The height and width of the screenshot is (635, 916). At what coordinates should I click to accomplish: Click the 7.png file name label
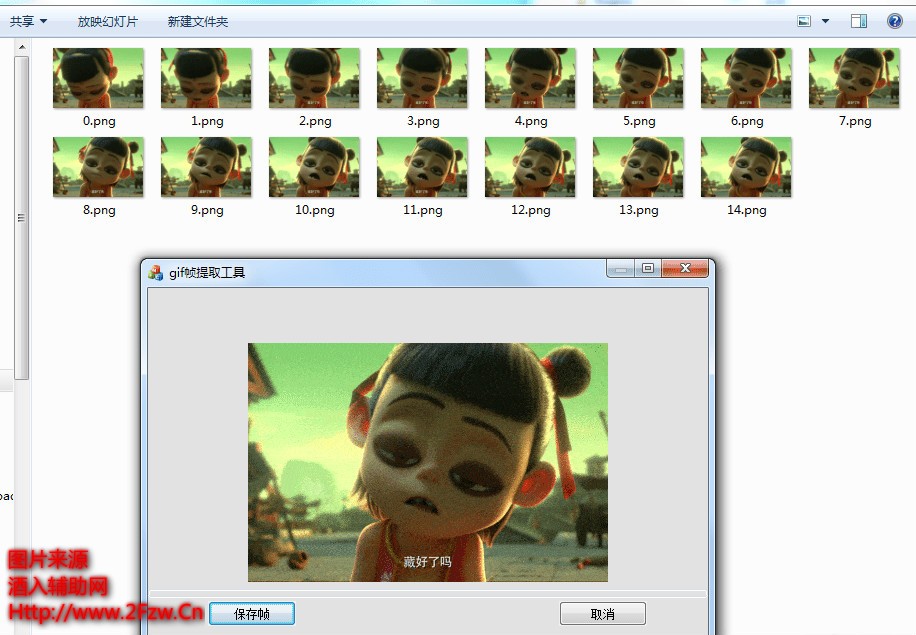pos(855,121)
